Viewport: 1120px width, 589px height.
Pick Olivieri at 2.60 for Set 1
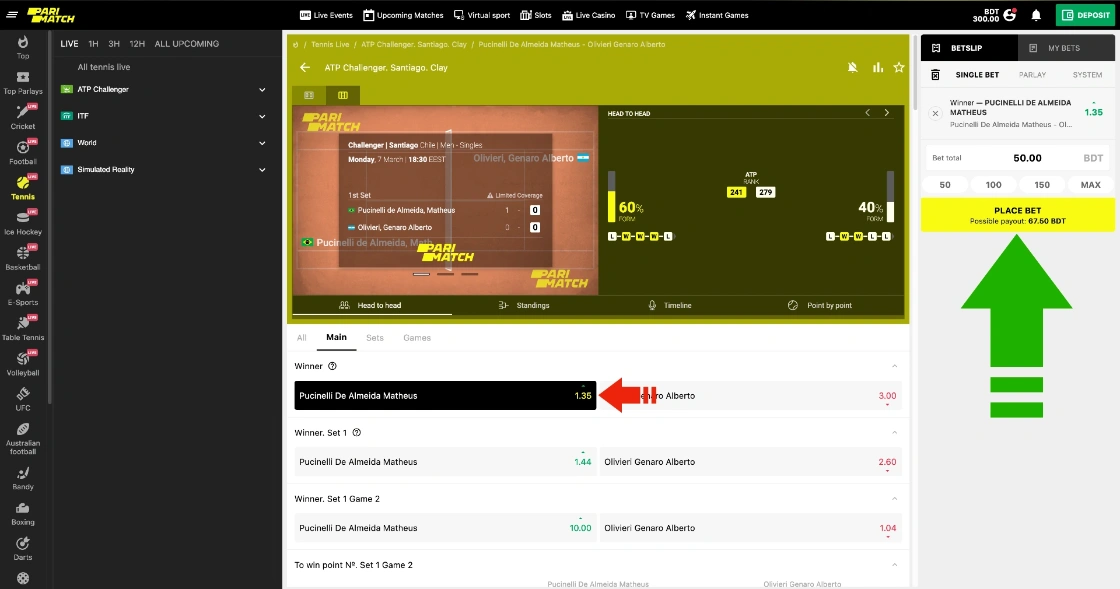click(750, 462)
